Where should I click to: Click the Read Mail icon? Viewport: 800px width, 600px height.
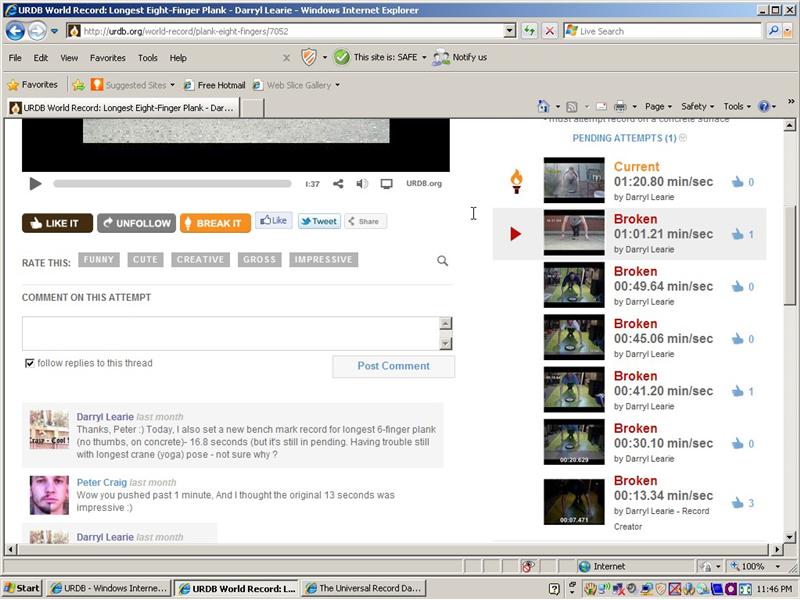[x=602, y=107]
